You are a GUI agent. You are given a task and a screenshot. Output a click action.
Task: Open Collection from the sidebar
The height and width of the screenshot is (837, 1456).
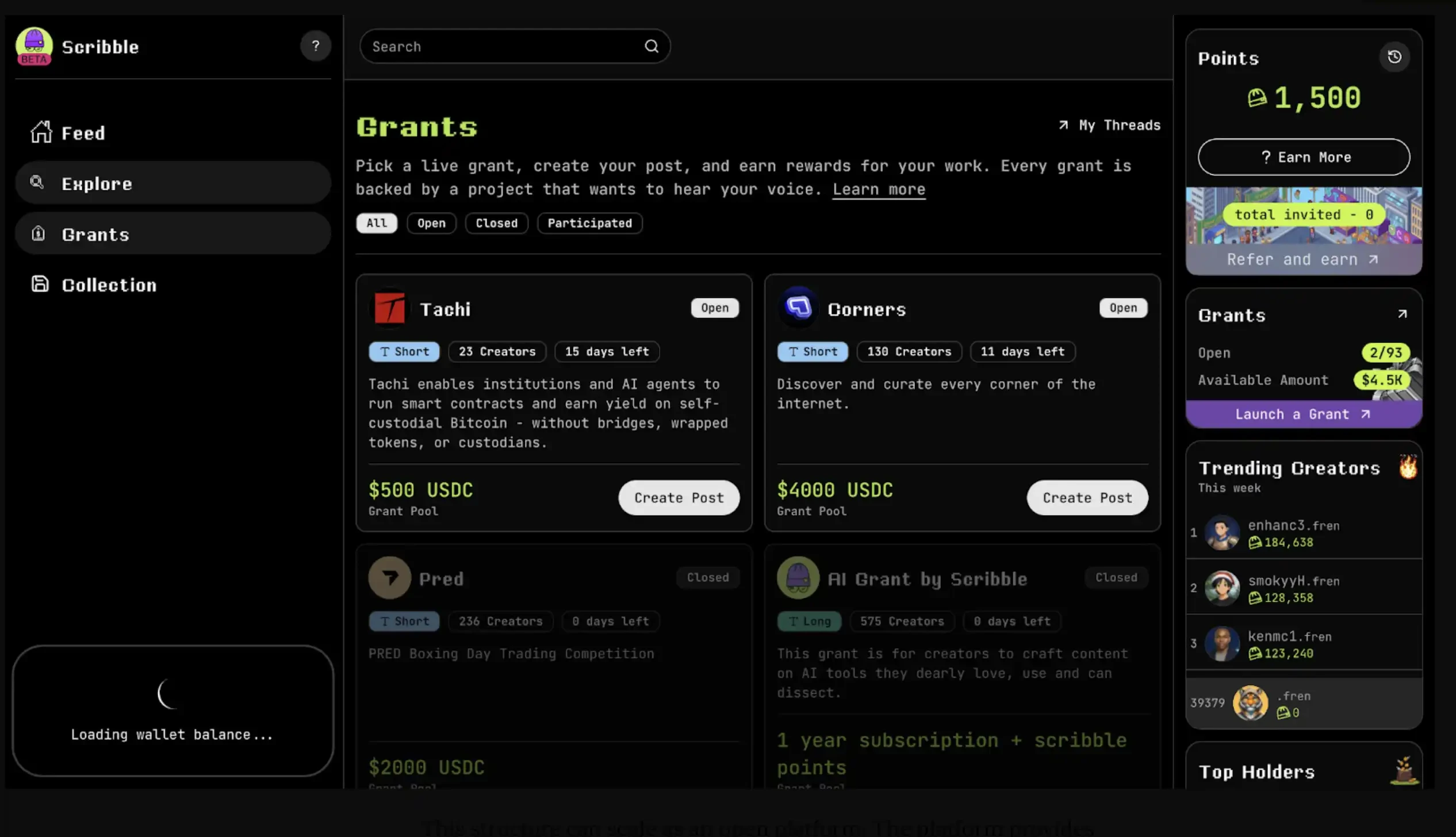109,285
